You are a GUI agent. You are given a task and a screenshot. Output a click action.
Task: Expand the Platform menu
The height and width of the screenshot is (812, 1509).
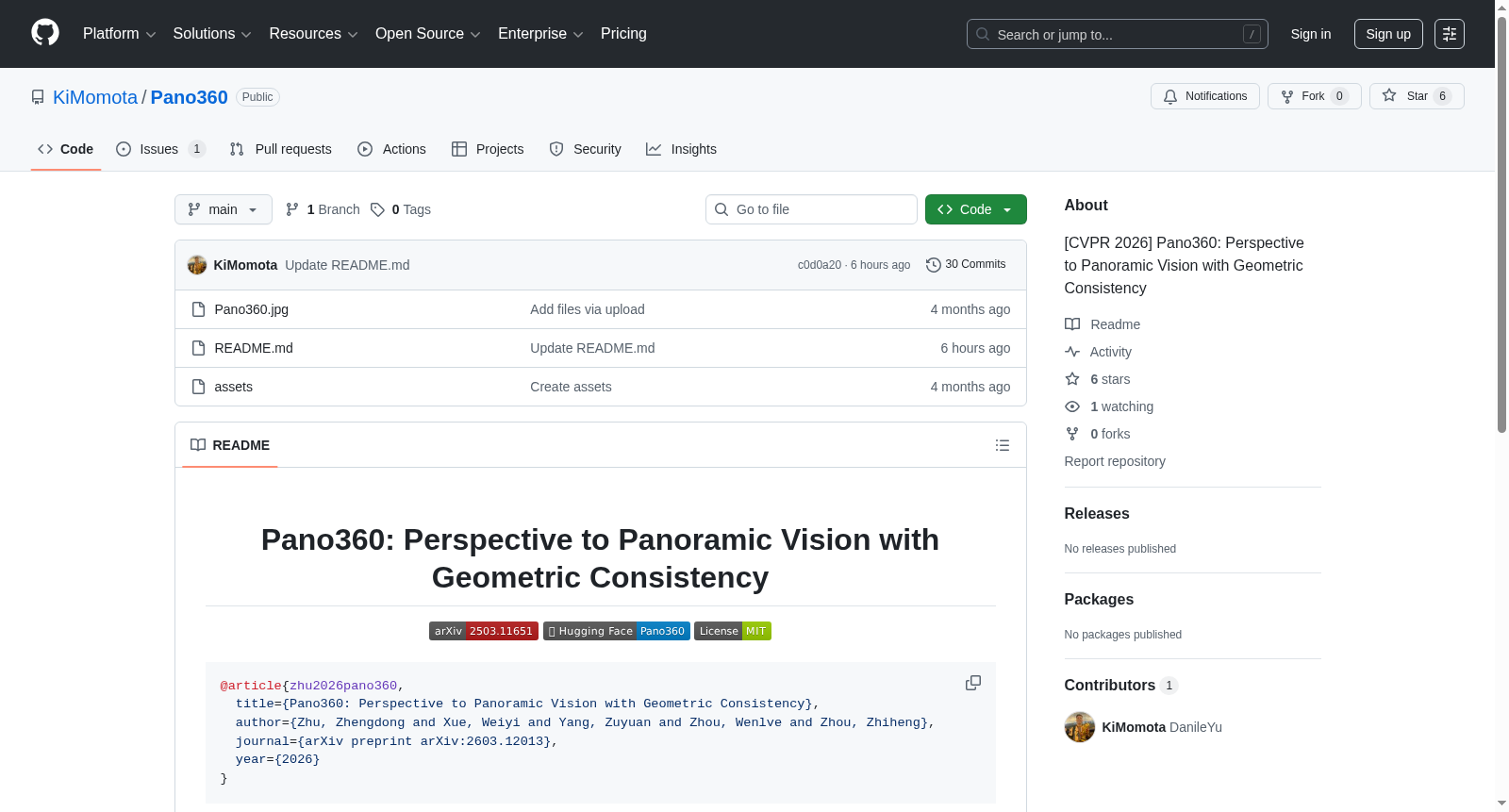click(120, 34)
